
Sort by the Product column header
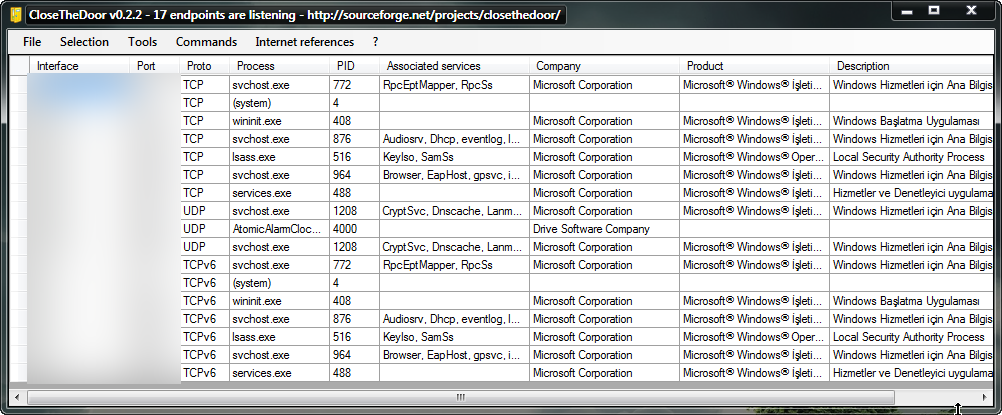[x=755, y=66]
